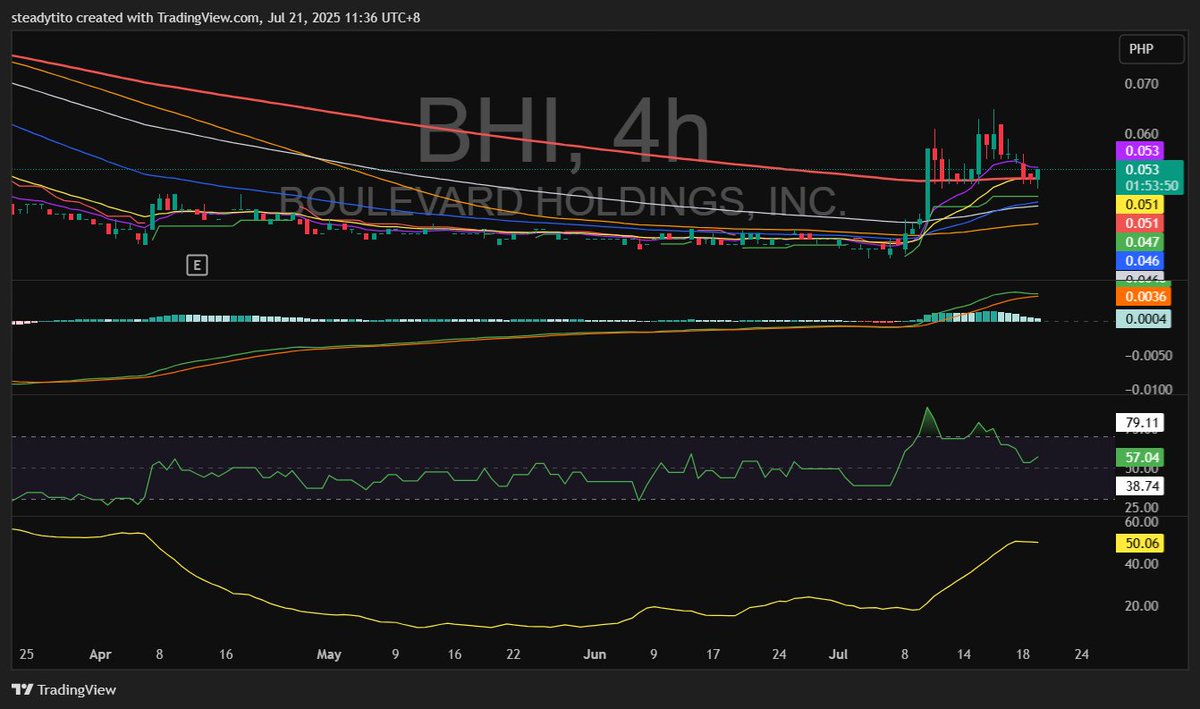Click the Jul date label
Image resolution: width=1200 pixels, height=709 pixels.
tap(840, 656)
